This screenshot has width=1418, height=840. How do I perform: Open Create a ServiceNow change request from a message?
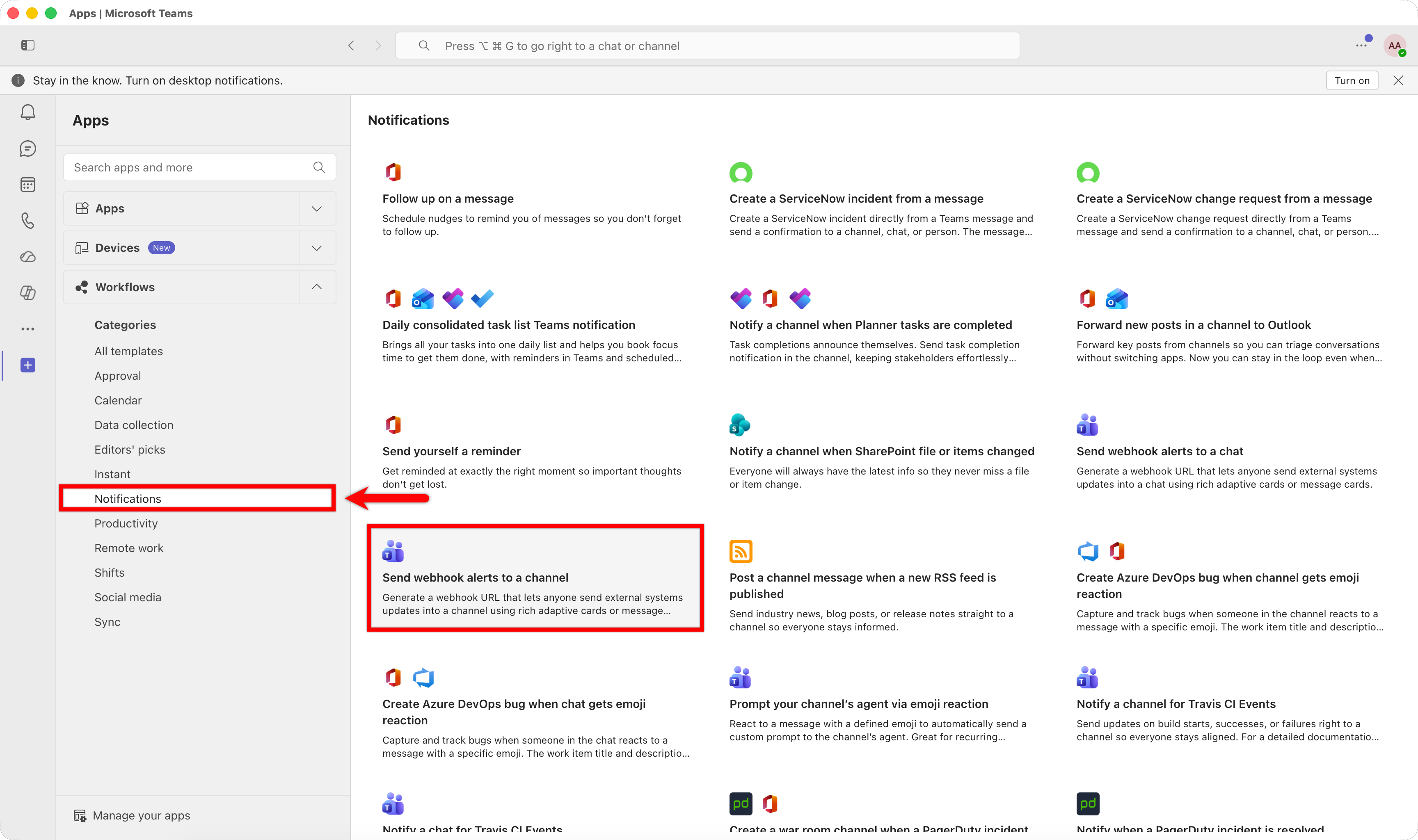pyautogui.click(x=1230, y=199)
